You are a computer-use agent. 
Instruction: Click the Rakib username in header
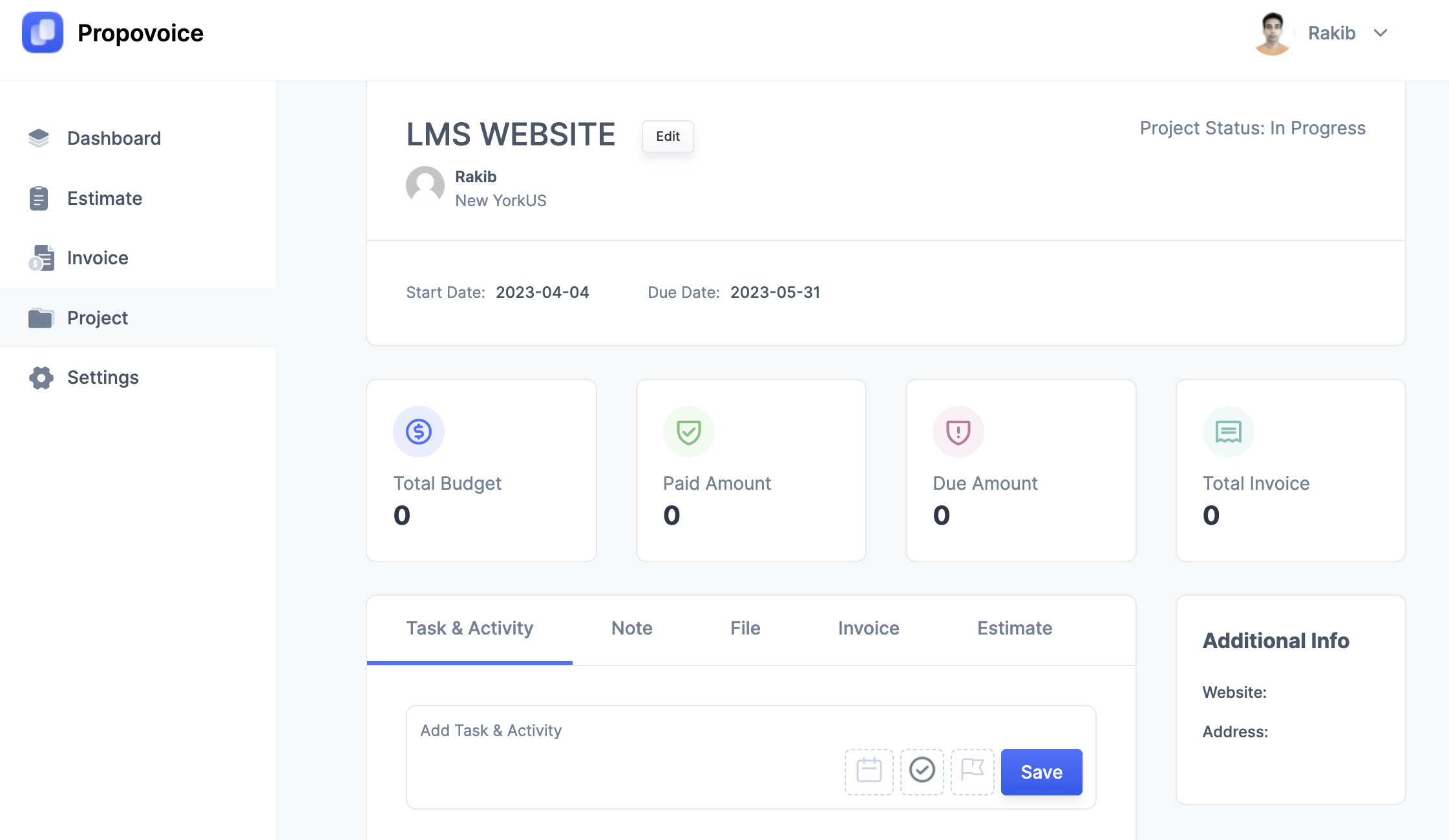tap(1331, 33)
